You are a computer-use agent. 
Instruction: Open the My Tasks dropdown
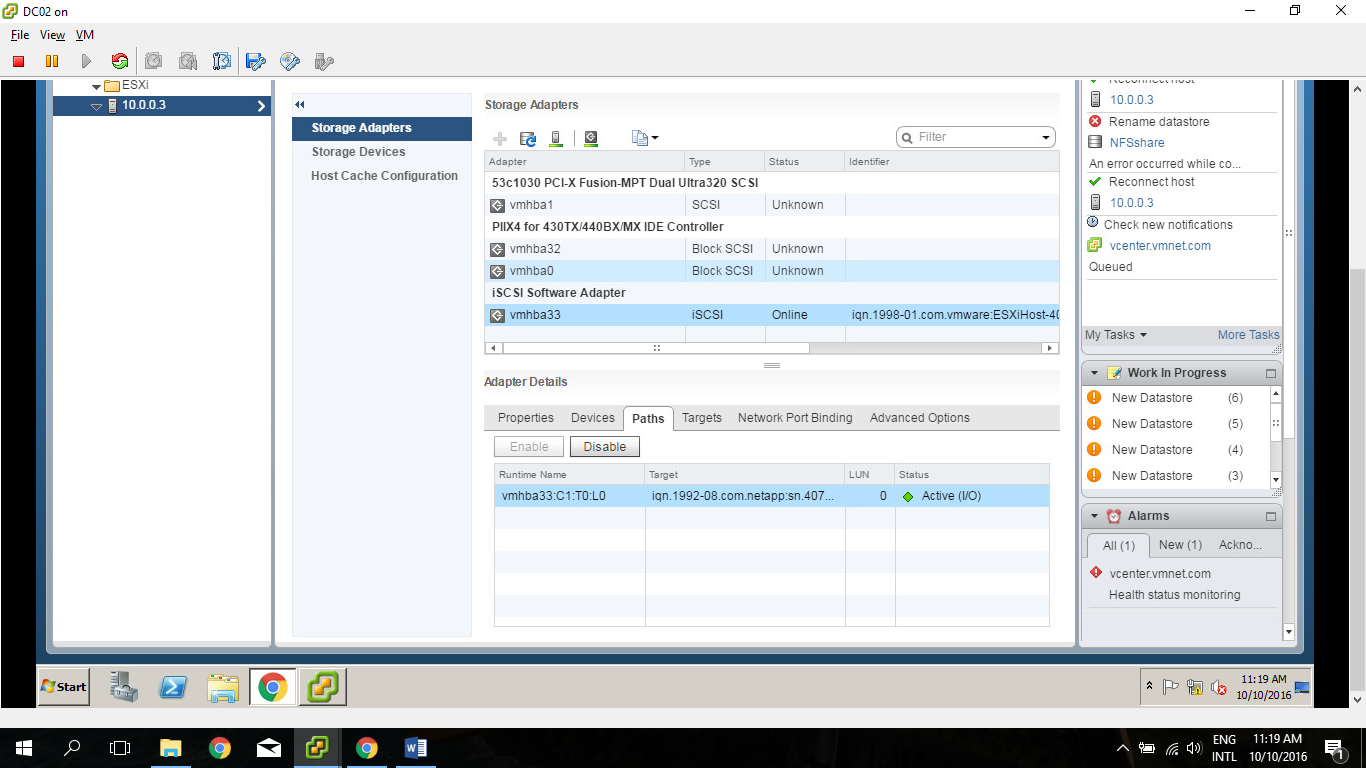click(1116, 335)
